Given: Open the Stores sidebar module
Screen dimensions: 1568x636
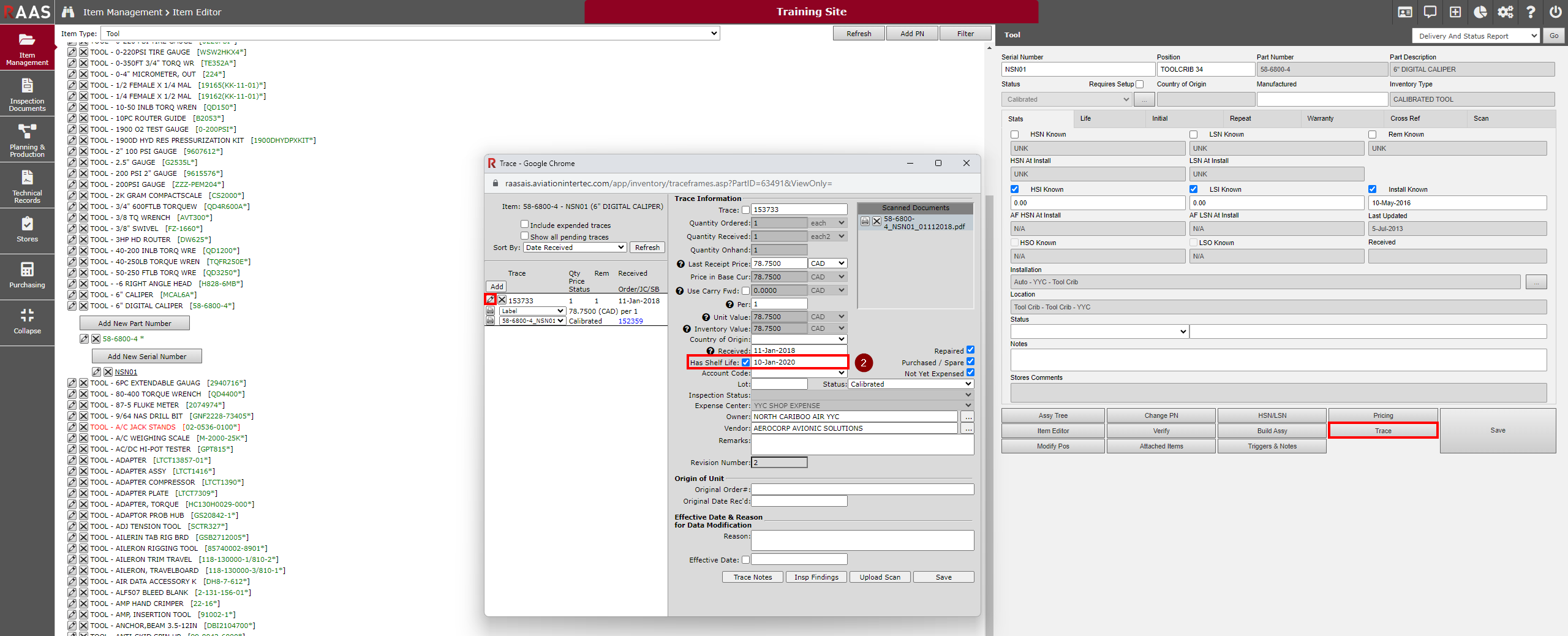Looking at the screenshot, I should click(27, 230).
